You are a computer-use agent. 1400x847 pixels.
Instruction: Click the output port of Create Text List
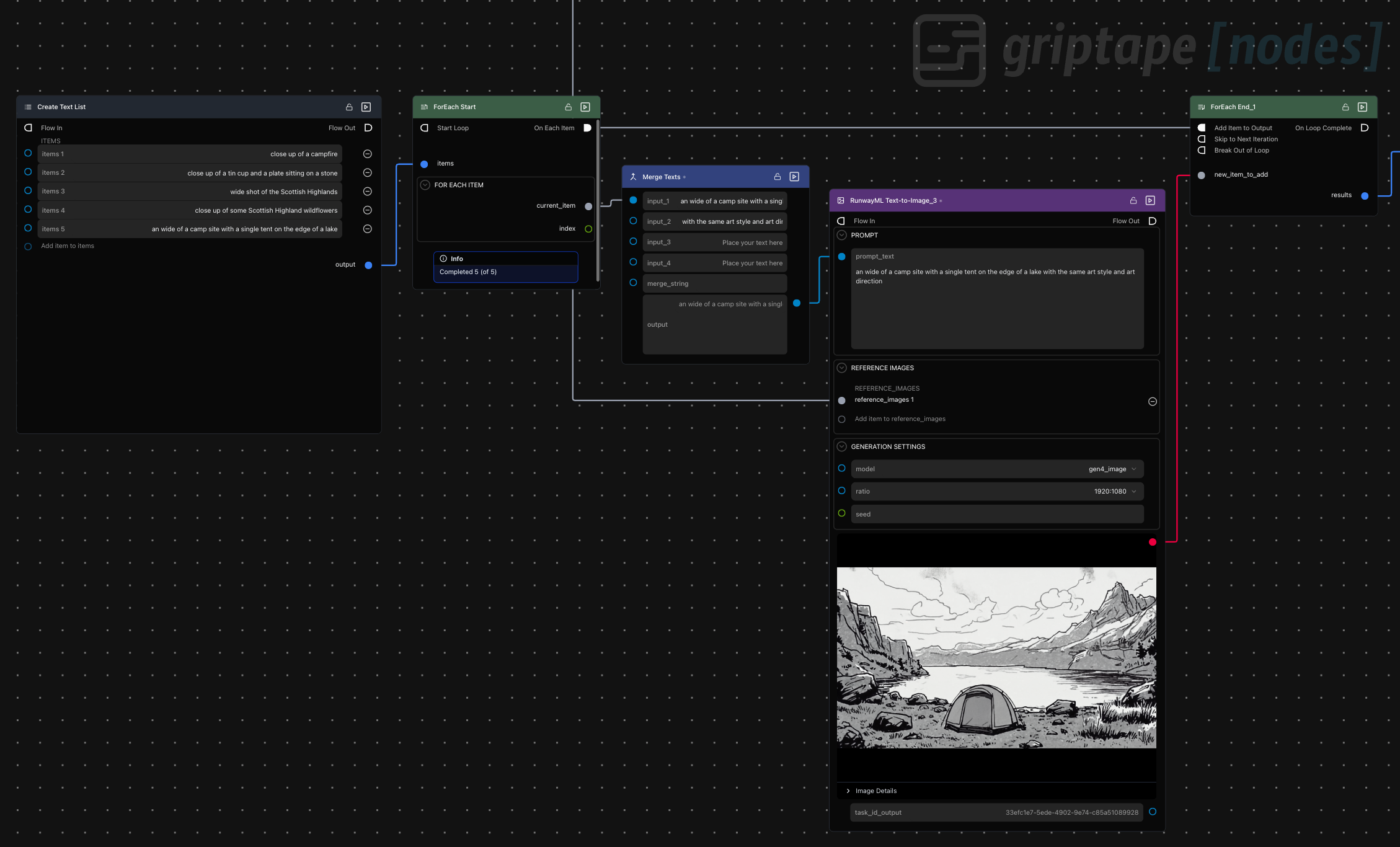pos(368,265)
